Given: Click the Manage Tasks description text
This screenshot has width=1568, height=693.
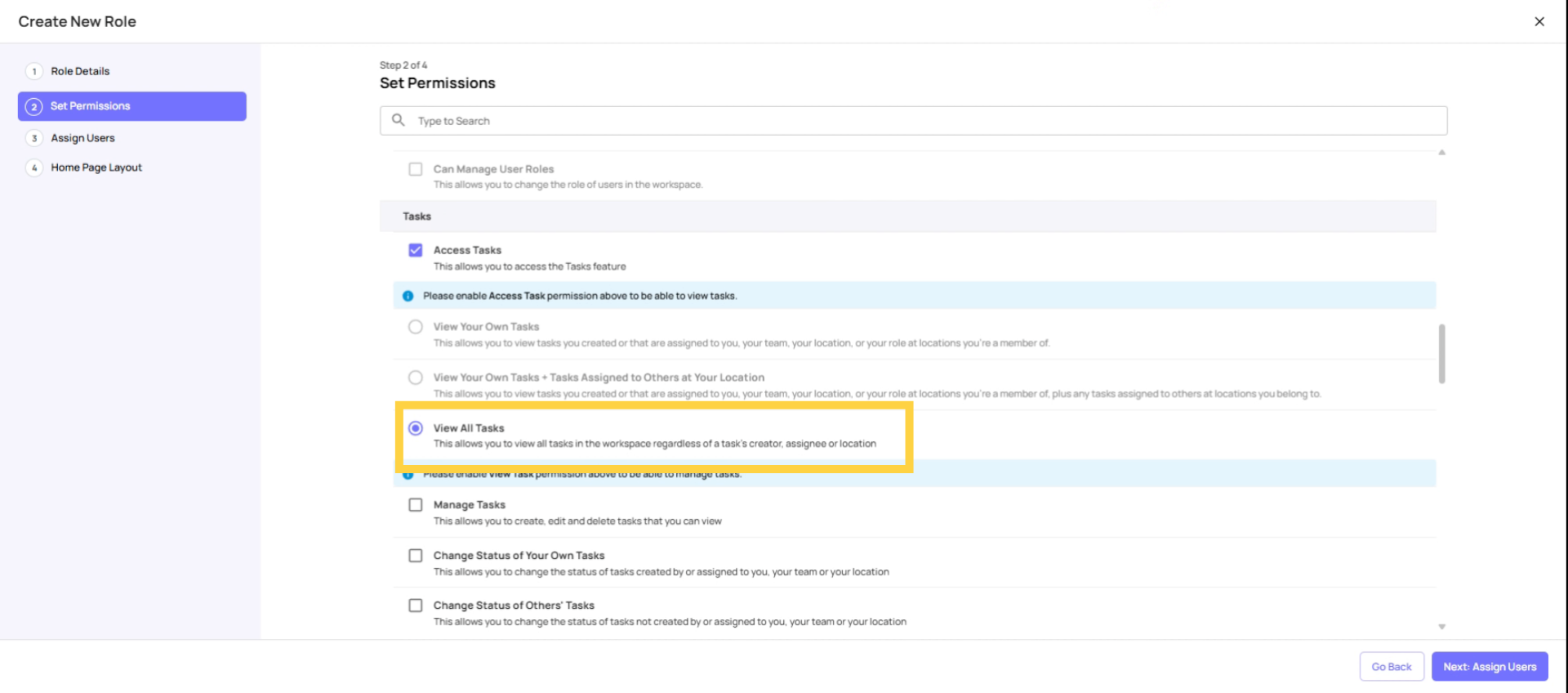Looking at the screenshot, I should (x=577, y=521).
